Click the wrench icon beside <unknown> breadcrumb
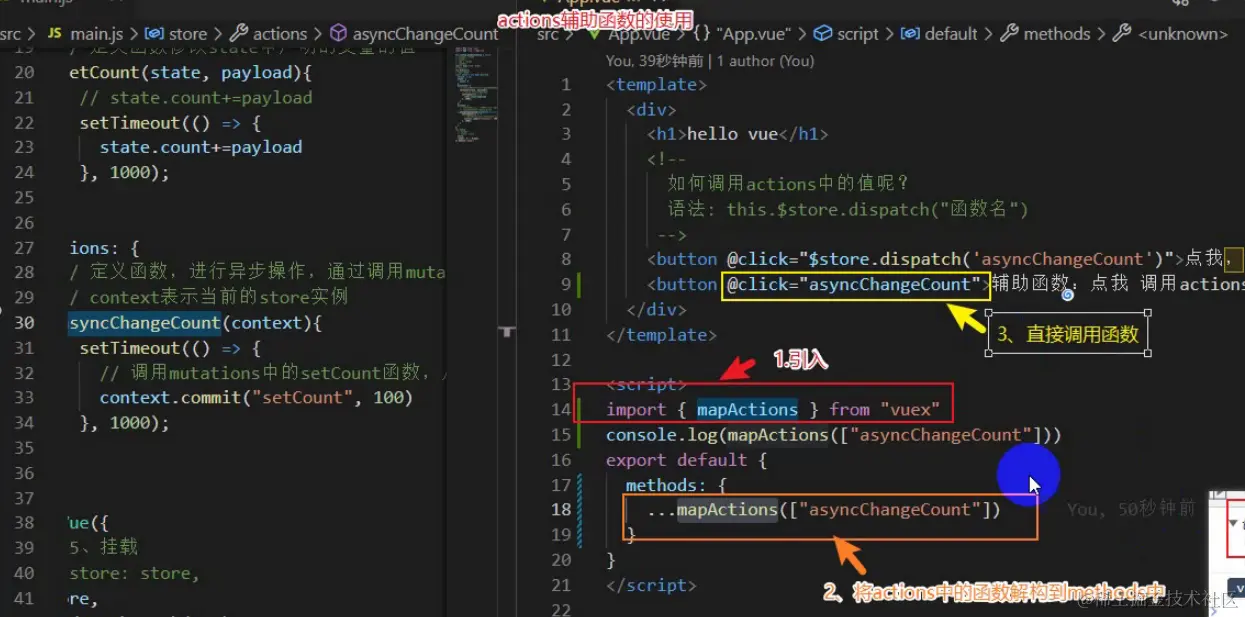 [1122, 34]
